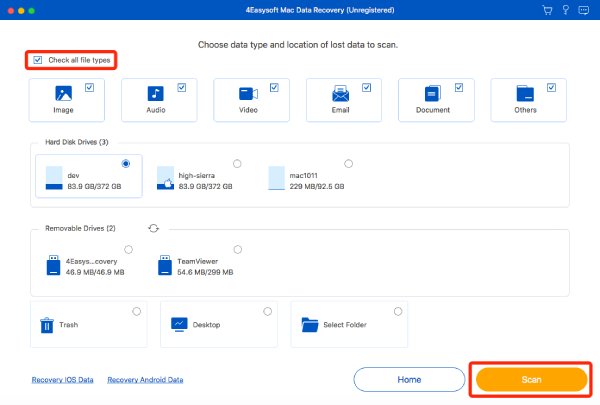The image size is (600, 405).
Task: Select the Trash radio button
Action: point(137,311)
